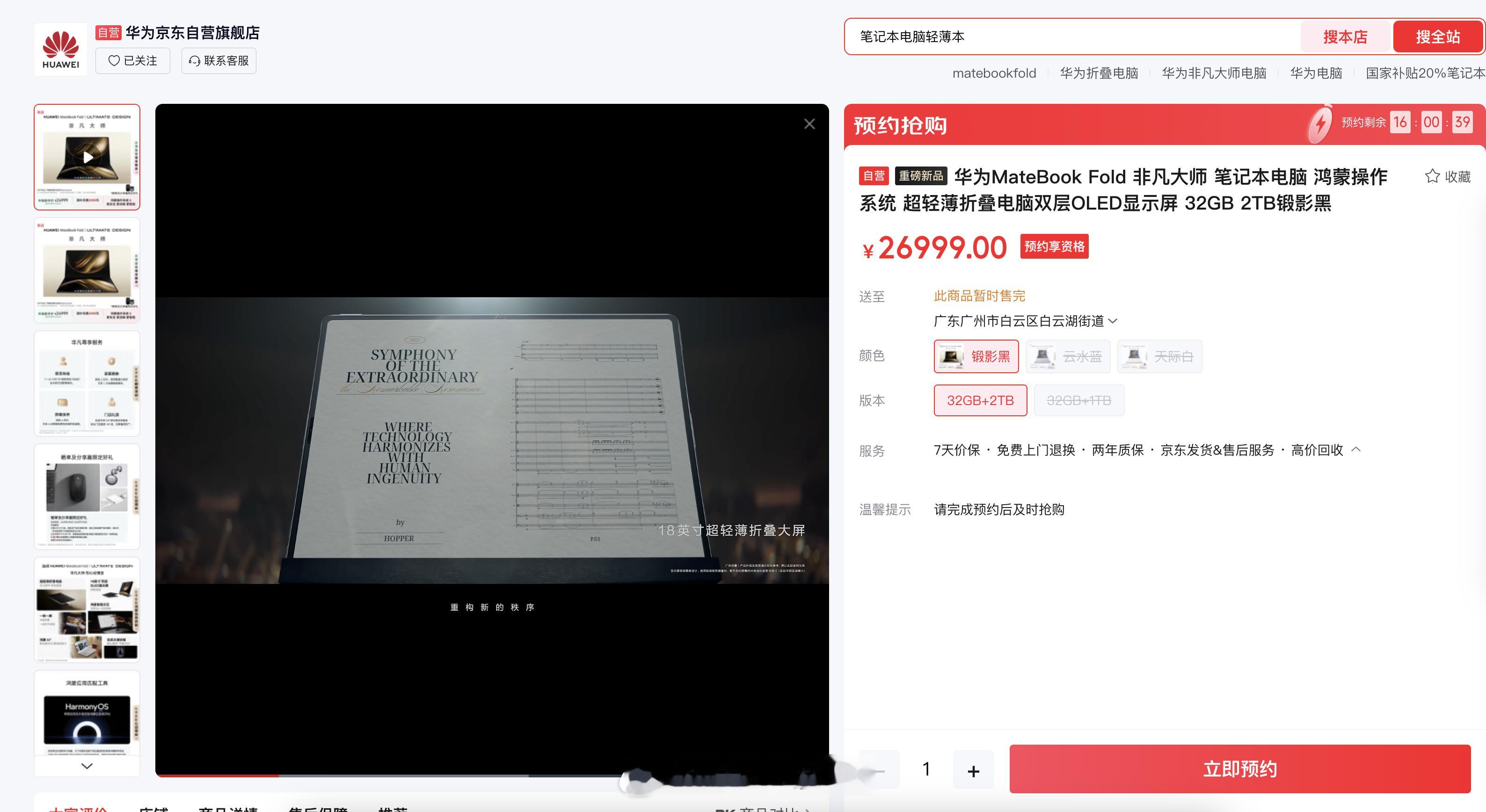Click the red 自营 tag beside store name
This screenshot has height=812, width=1486.
pyautogui.click(x=109, y=33)
